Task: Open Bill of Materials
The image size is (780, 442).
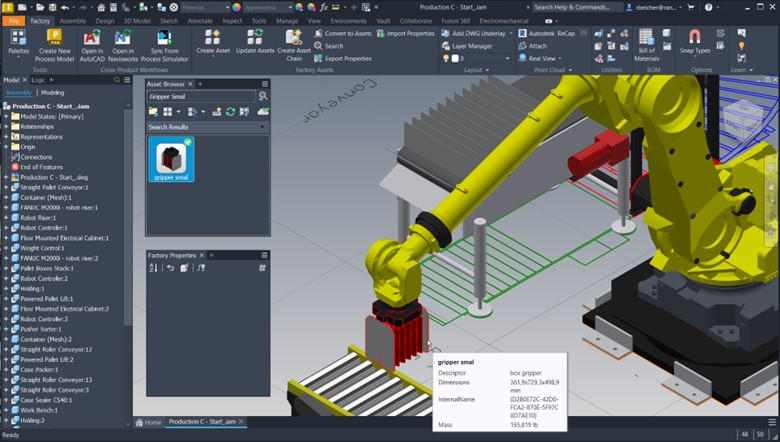Action: [x=646, y=45]
